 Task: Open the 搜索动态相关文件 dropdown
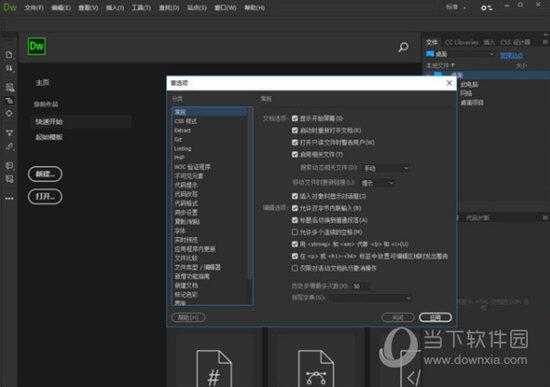coord(386,168)
